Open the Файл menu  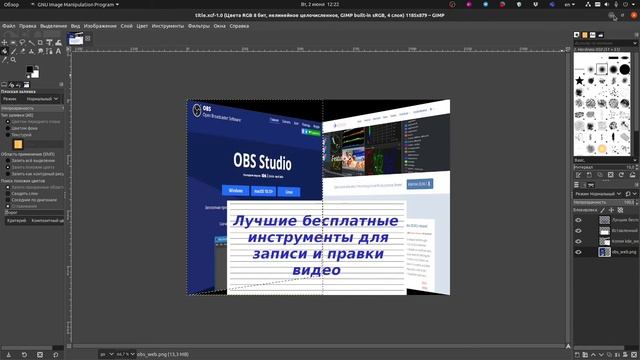(x=8, y=26)
